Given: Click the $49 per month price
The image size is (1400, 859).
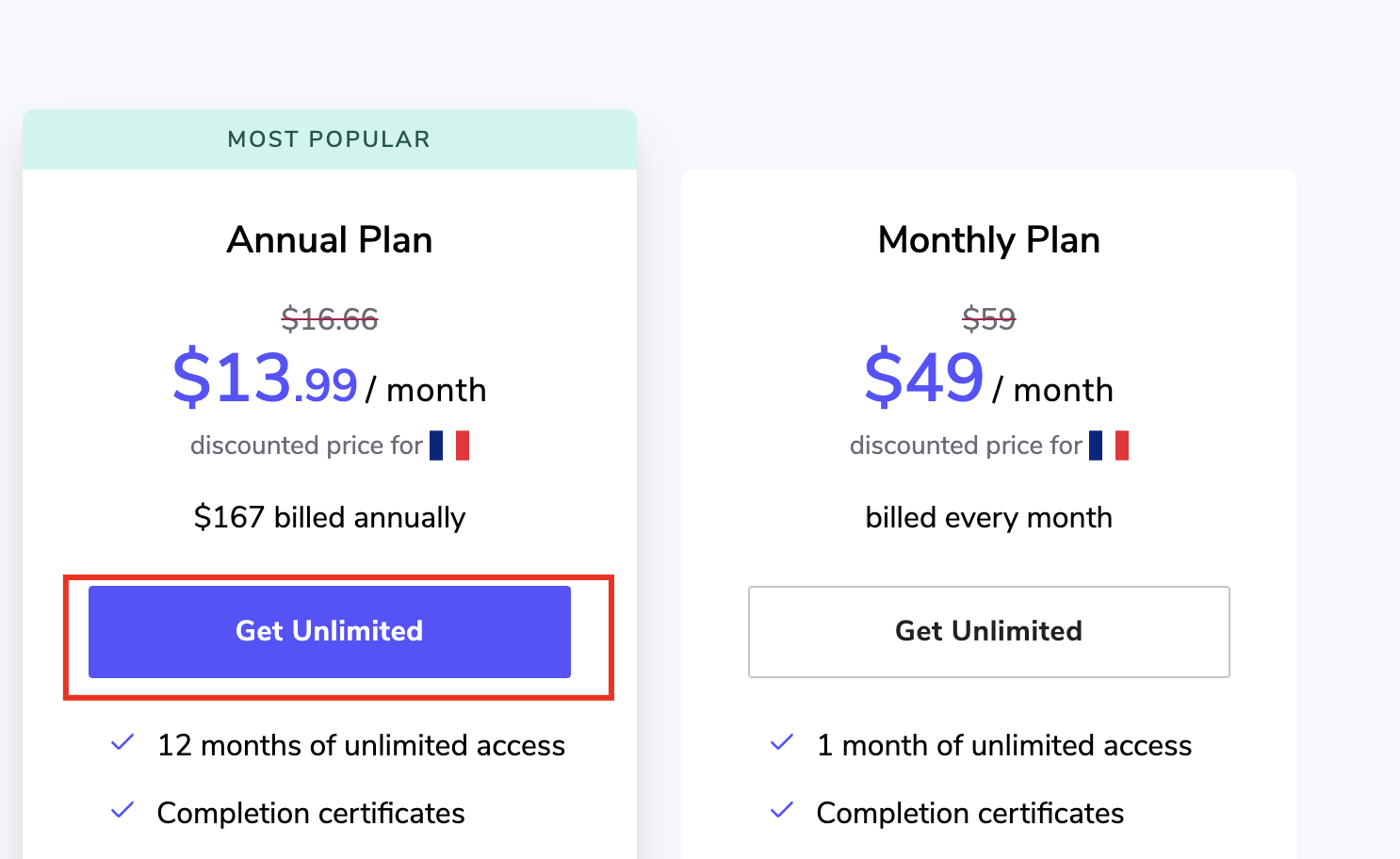Looking at the screenshot, I should pyautogui.click(x=989, y=379).
